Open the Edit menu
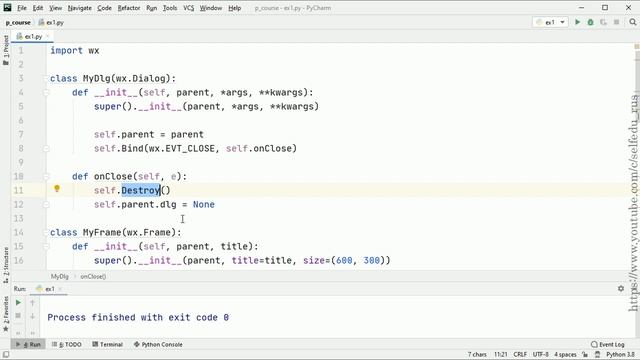This screenshot has width=640, height=360. pos(38,8)
